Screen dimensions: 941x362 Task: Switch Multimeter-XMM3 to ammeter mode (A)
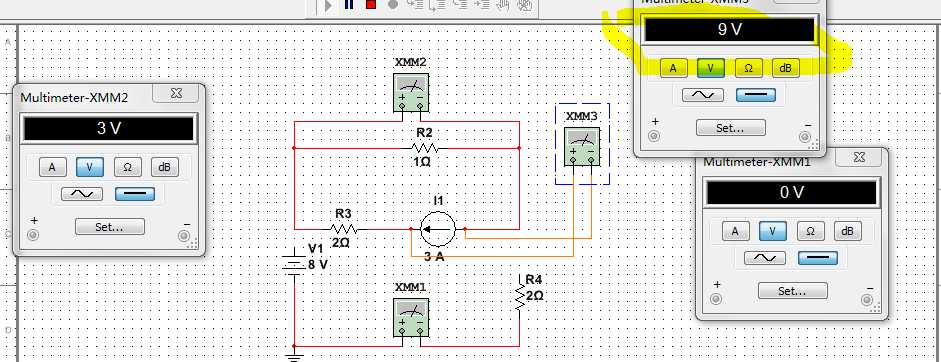pos(673,68)
